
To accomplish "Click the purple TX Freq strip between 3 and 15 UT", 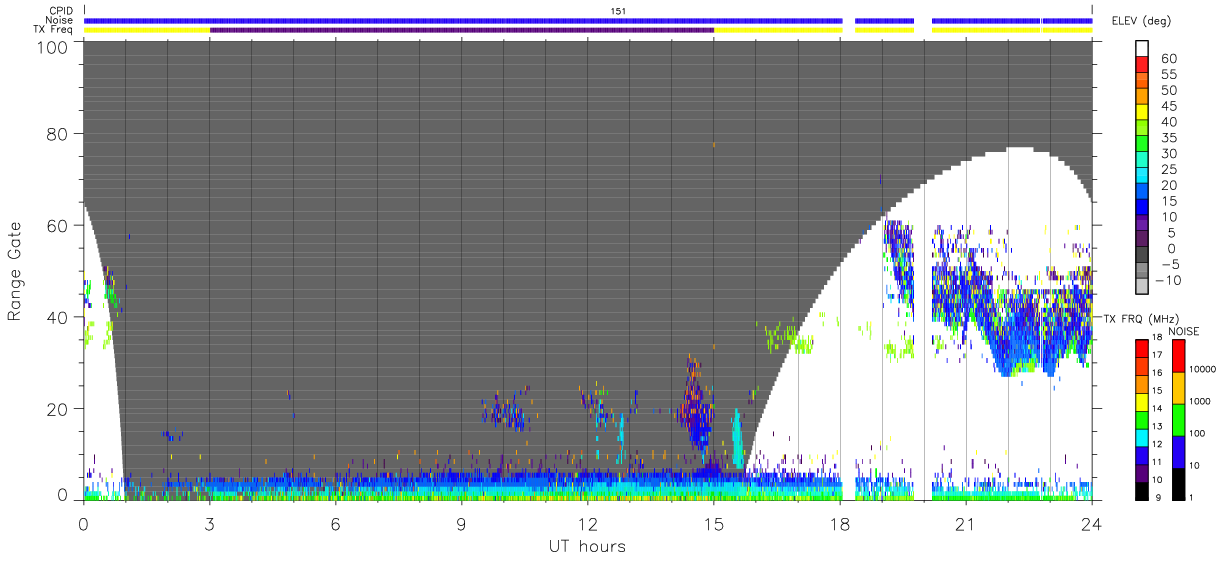I will coord(462,30).
